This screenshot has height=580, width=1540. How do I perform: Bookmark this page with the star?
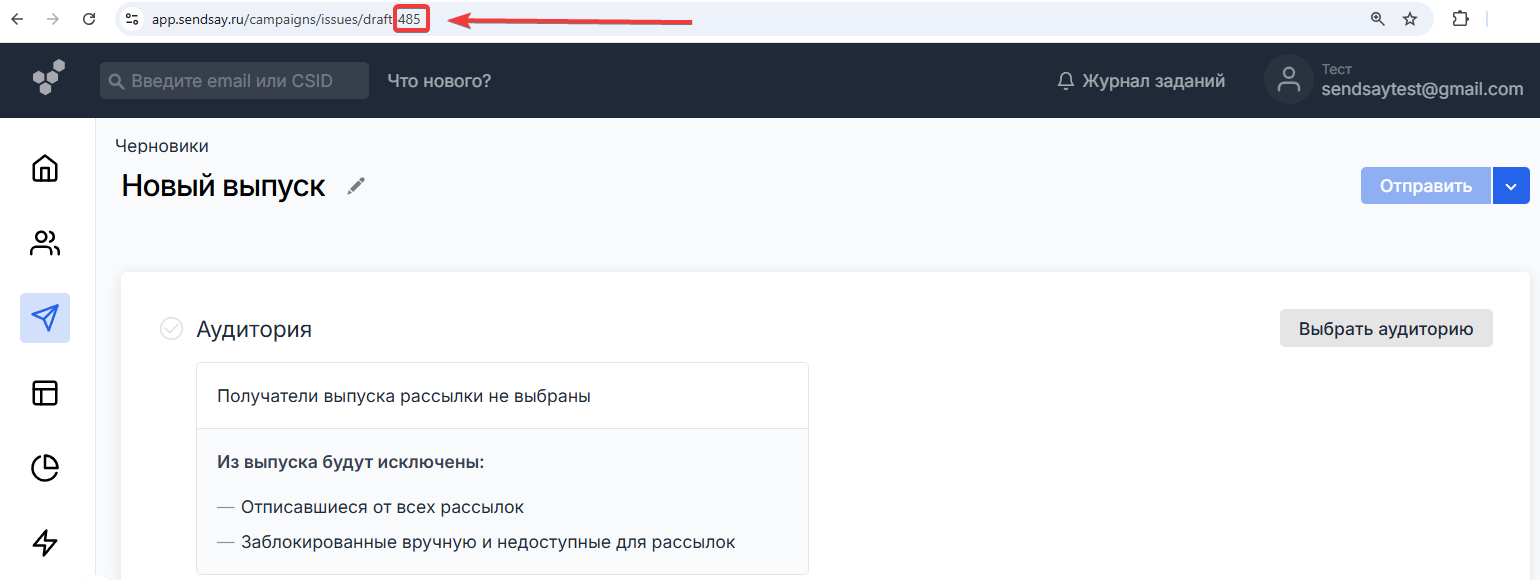click(x=1410, y=19)
